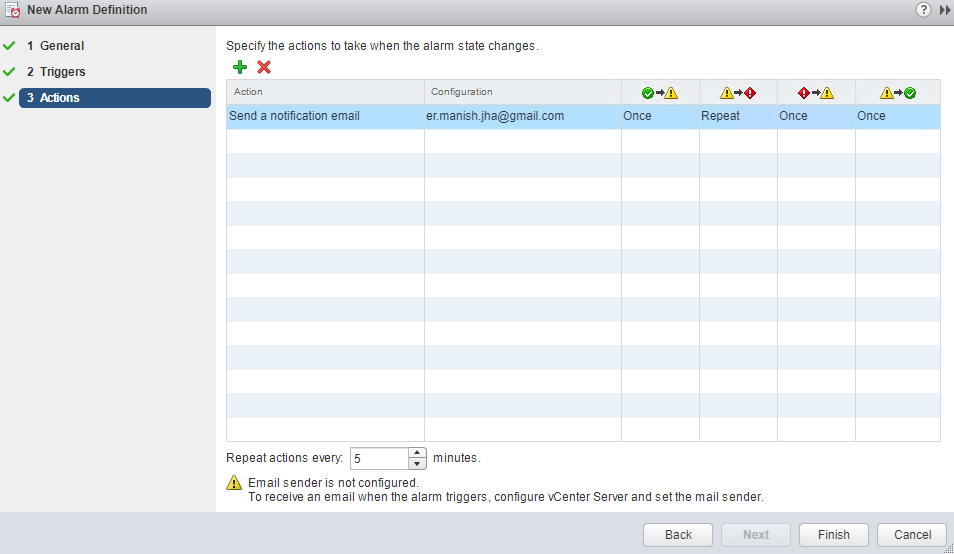Click the double arrow collapse icon in title bar
Viewport: 954px width, 554px height.
(944, 10)
